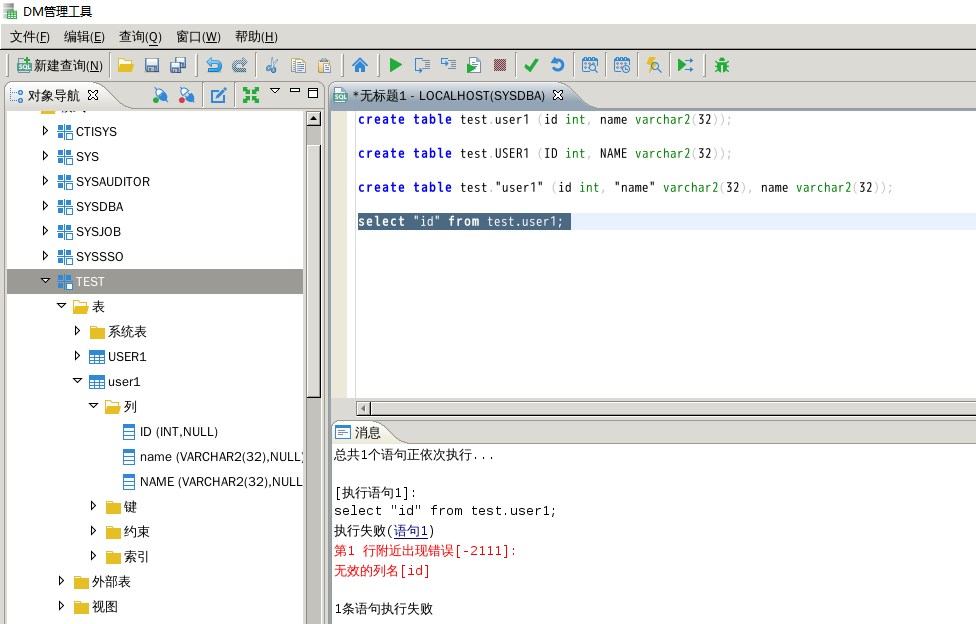Expand the 系统表 folder
The width and height of the screenshot is (976, 624).
(77, 331)
